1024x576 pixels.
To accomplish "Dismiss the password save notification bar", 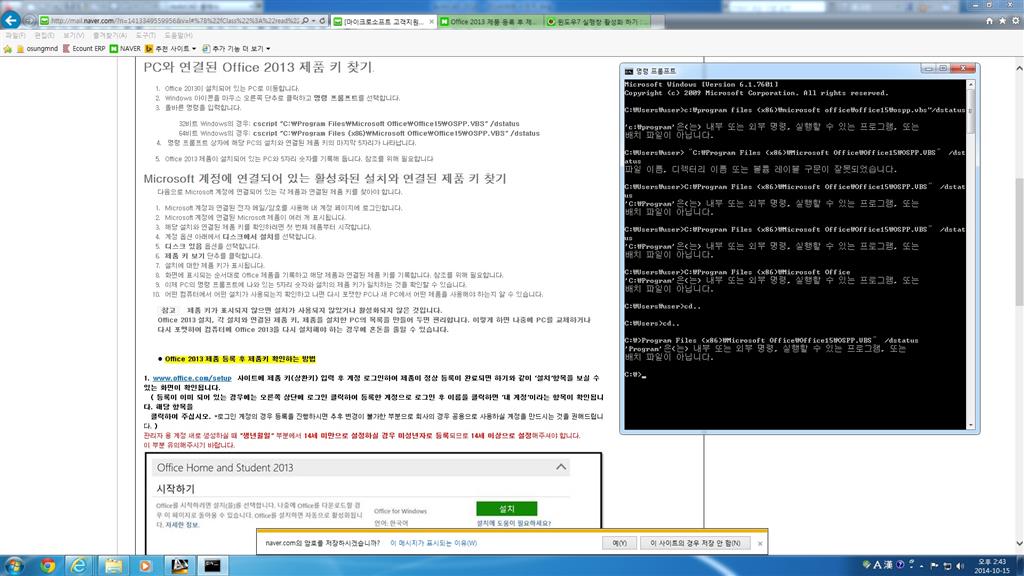I will 760,543.
